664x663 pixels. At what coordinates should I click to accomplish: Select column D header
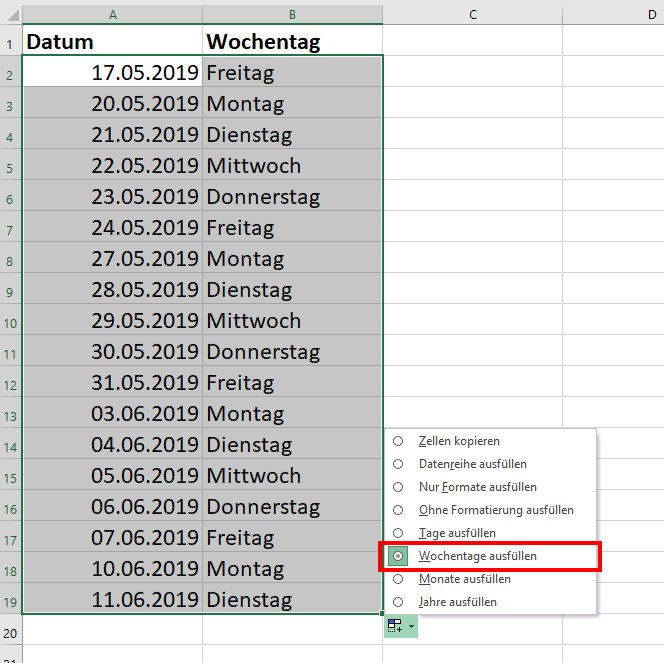tap(613, 15)
